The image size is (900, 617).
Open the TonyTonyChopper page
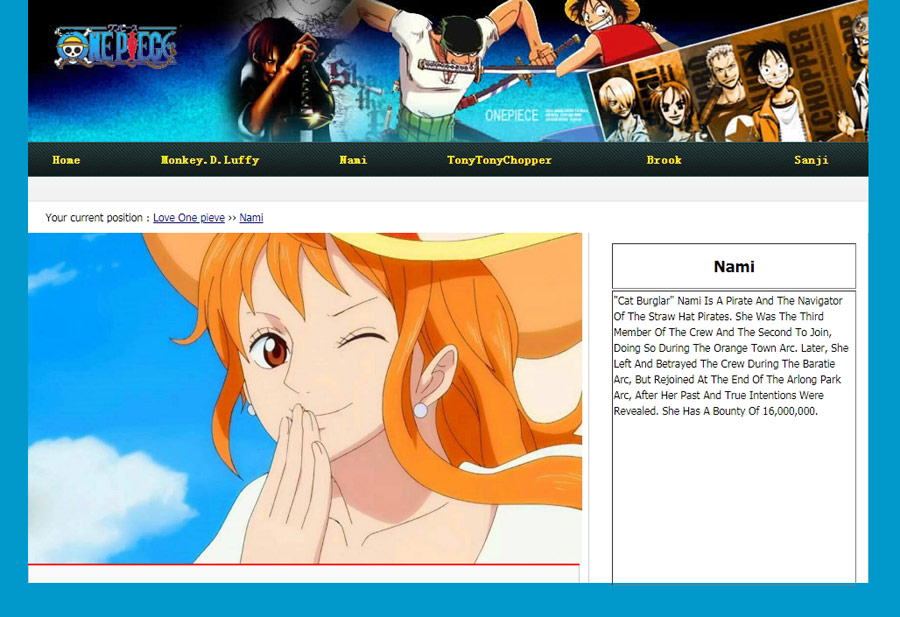point(499,160)
